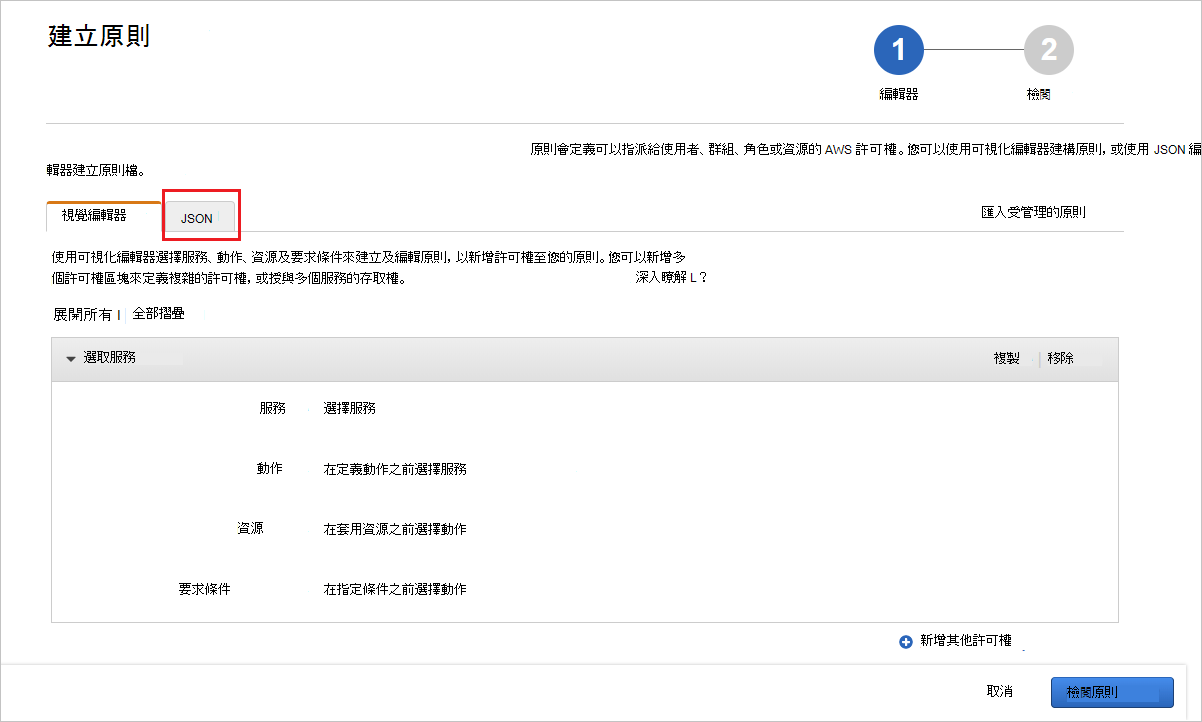This screenshot has height=722, width=1202.
Task: Click the 檢閱原則 button
Action: (1111, 692)
